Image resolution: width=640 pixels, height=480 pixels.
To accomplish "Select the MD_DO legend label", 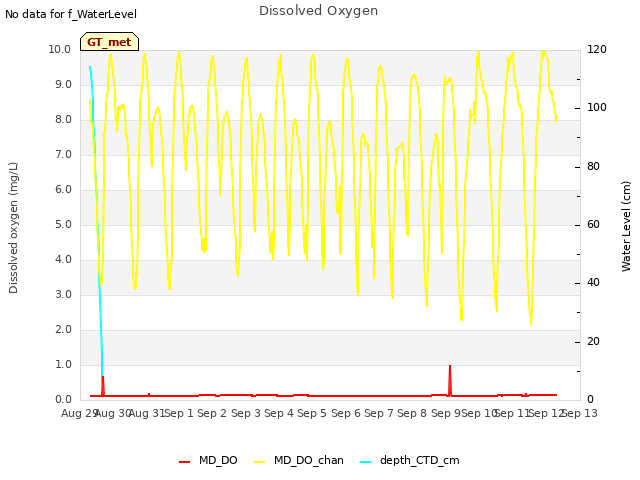I will pos(218,460).
